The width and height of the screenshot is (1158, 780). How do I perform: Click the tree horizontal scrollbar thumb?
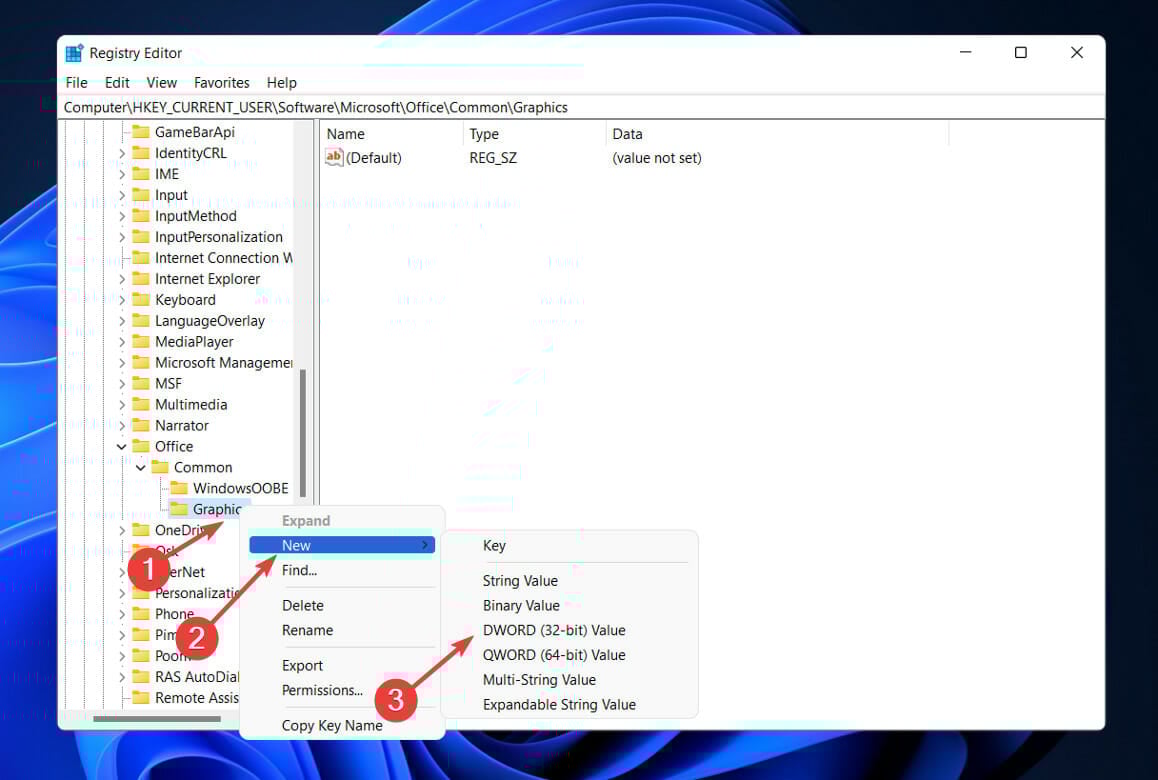point(157,719)
